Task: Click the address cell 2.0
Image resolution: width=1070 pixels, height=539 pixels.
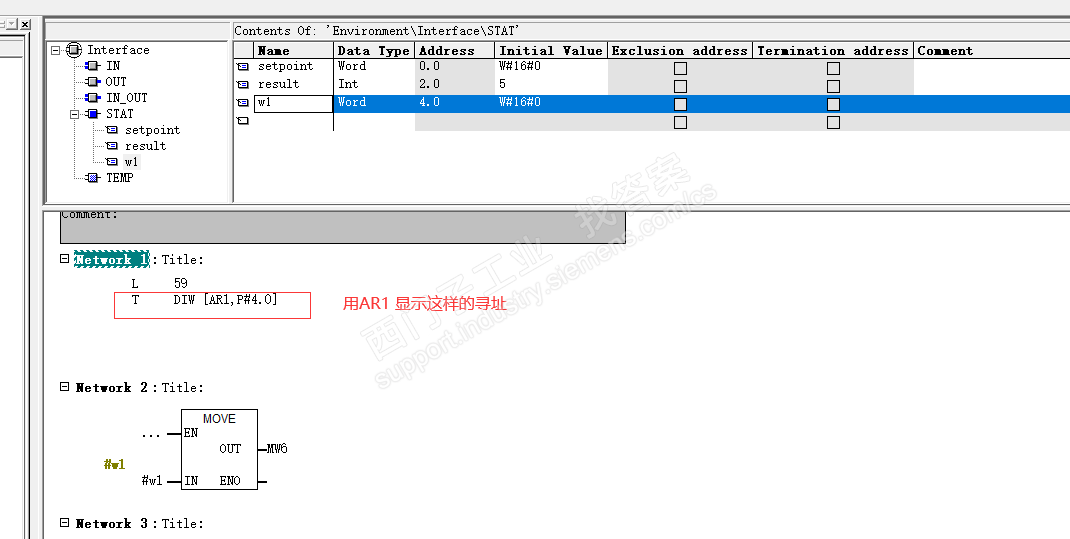Action: point(454,84)
